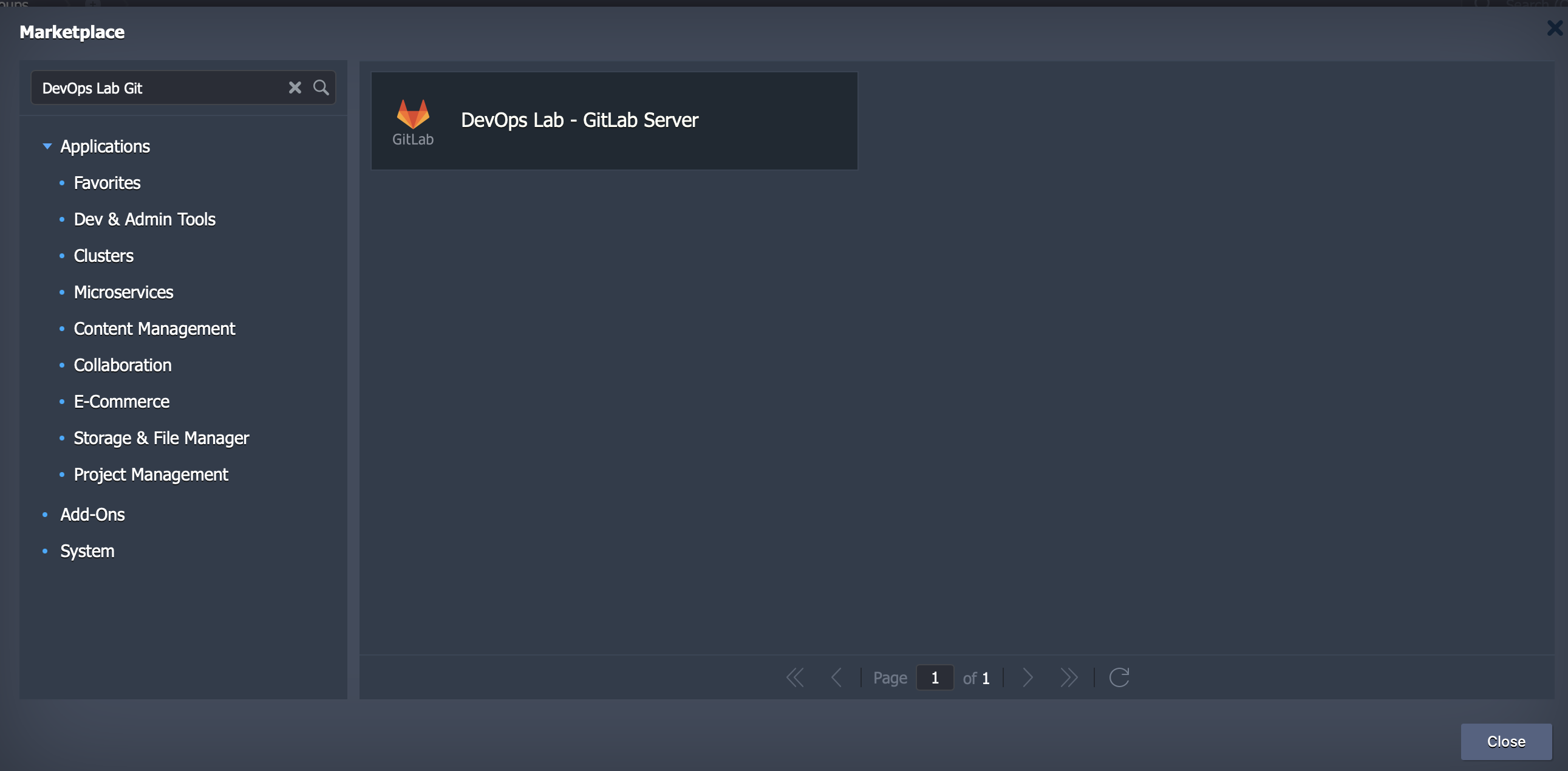Click the first page navigation icon
Viewport: 1568px width, 771px height.
[x=794, y=676]
